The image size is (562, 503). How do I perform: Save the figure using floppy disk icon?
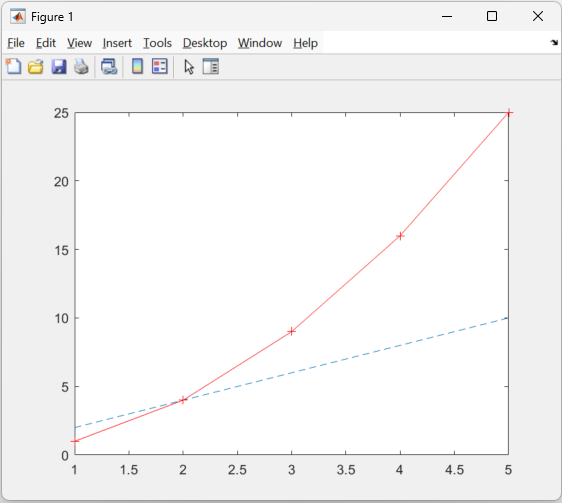pos(59,67)
